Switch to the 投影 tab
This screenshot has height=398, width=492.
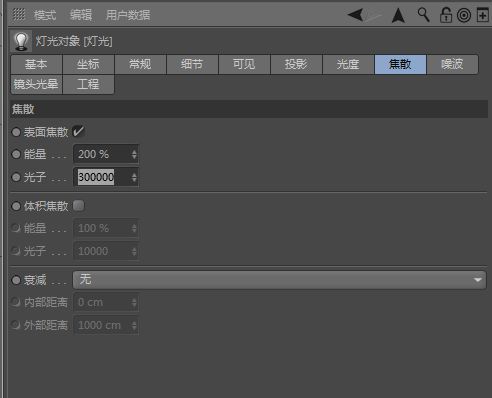[x=296, y=64]
